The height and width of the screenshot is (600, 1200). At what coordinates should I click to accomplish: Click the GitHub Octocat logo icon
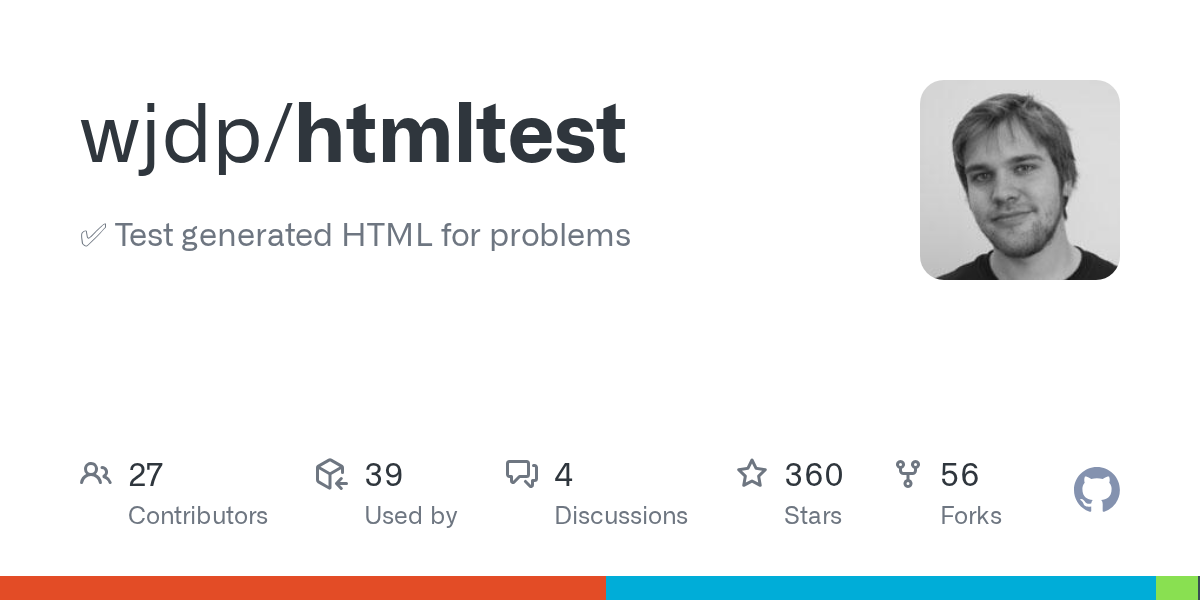1096,491
